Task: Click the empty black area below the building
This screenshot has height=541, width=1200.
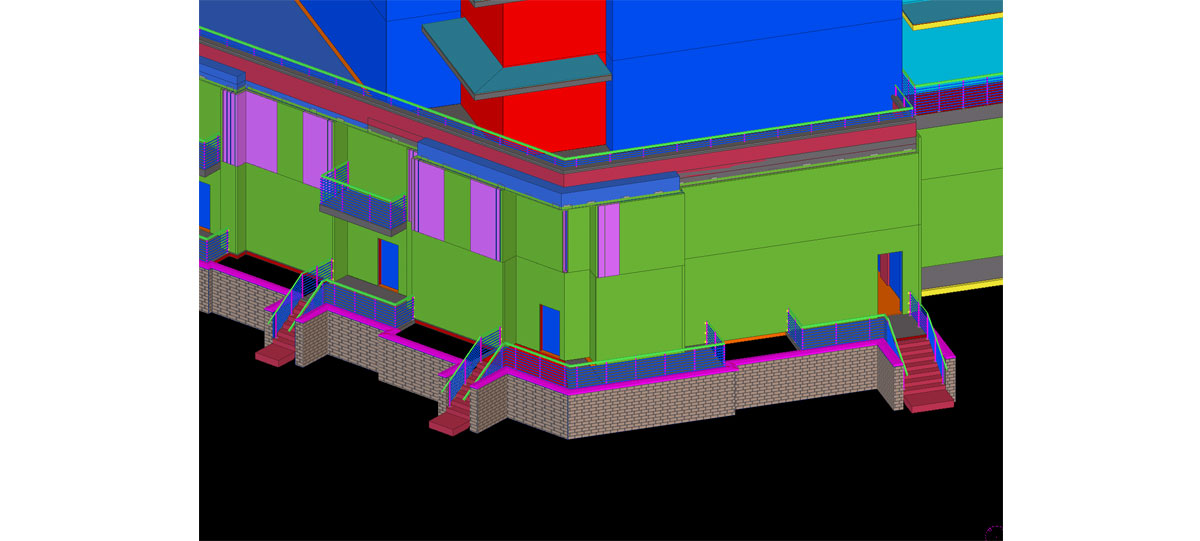Action: [x=600, y=490]
